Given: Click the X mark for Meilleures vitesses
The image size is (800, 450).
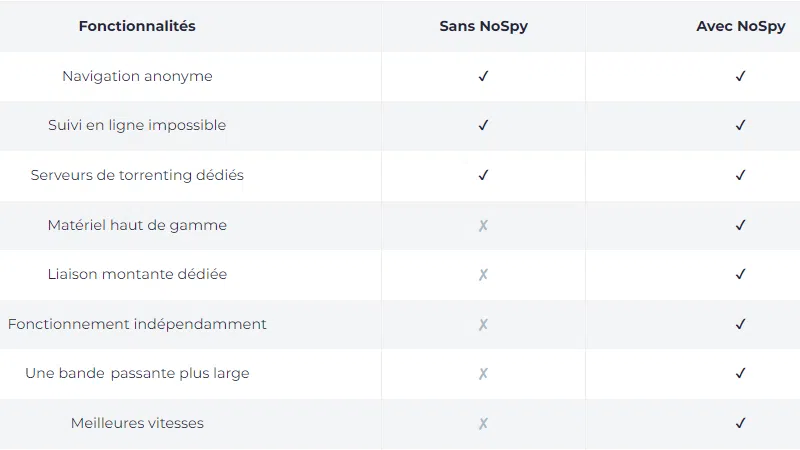Looking at the screenshot, I should tap(483, 423).
